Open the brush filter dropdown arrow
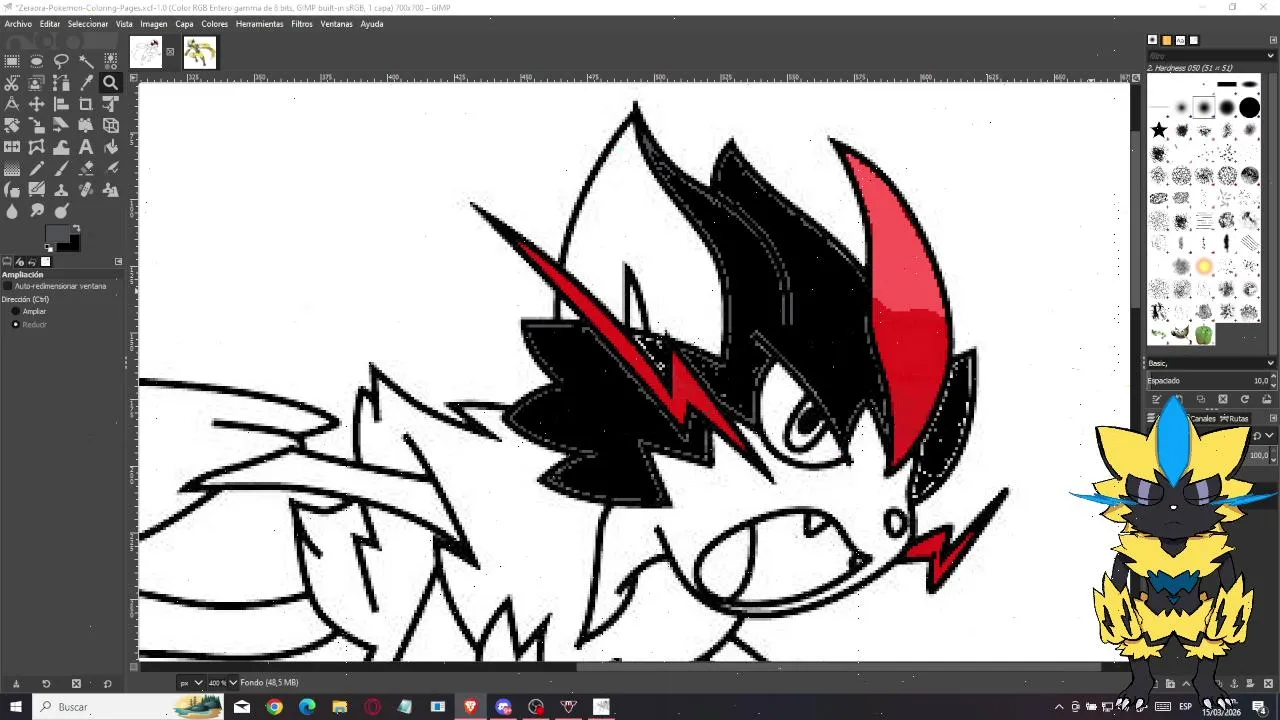Viewport: 1280px width, 720px height. [1271, 56]
